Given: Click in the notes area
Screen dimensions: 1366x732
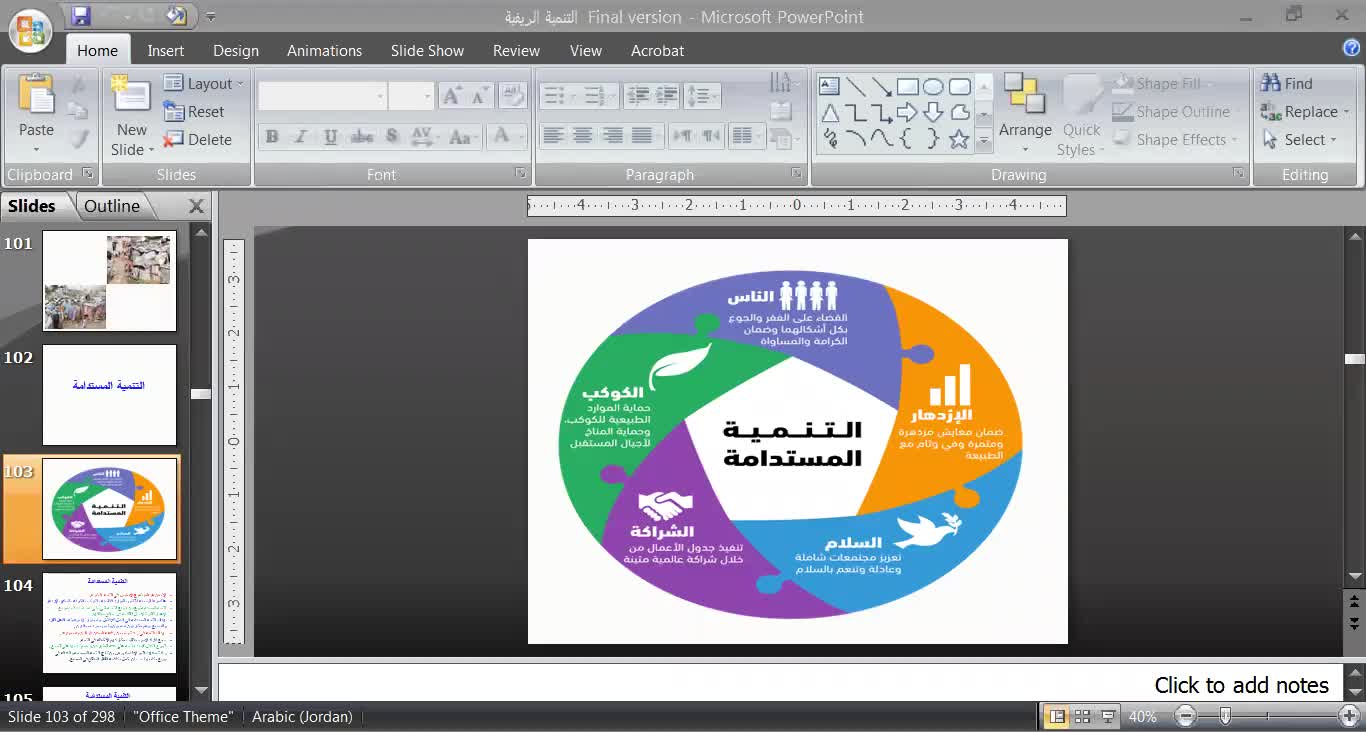Looking at the screenshot, I should click(x=780, y=685).
